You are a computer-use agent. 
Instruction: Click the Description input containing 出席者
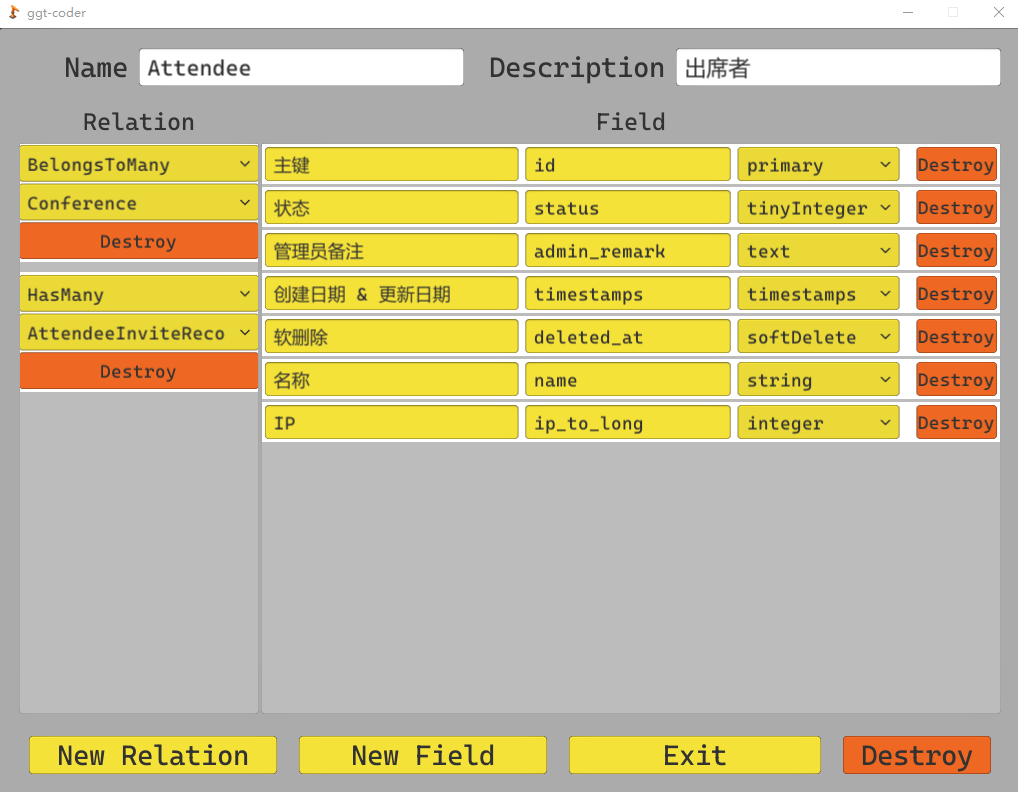(838, 67)
